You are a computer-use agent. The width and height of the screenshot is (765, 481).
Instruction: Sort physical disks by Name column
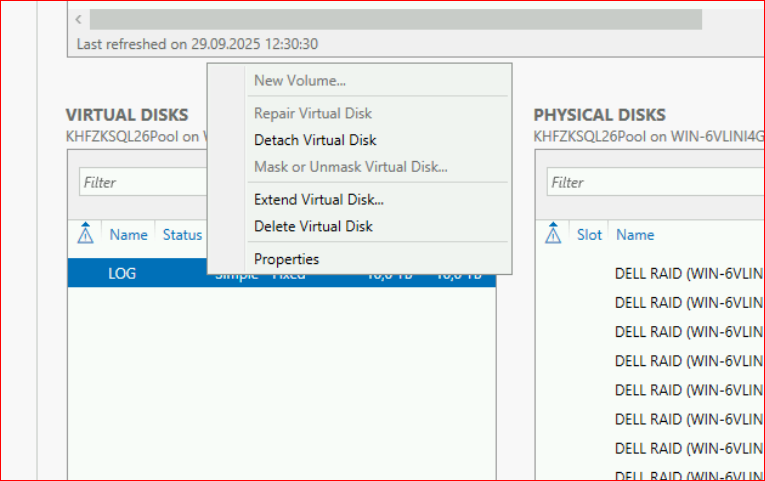point(635,235)
